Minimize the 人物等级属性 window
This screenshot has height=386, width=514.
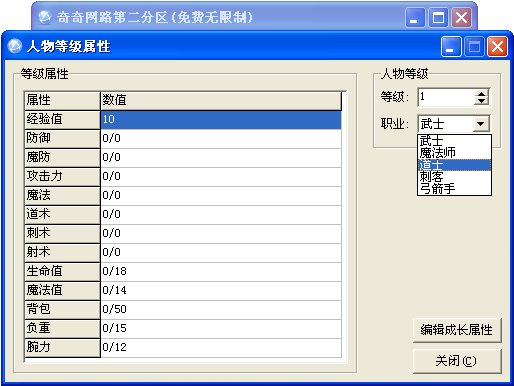coord(451,46)
